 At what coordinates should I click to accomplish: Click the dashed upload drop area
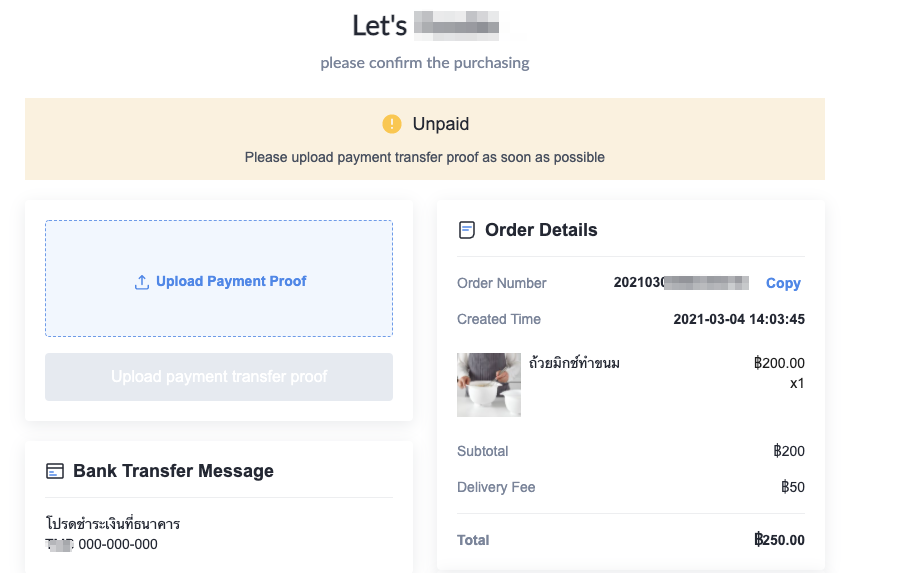219,278
